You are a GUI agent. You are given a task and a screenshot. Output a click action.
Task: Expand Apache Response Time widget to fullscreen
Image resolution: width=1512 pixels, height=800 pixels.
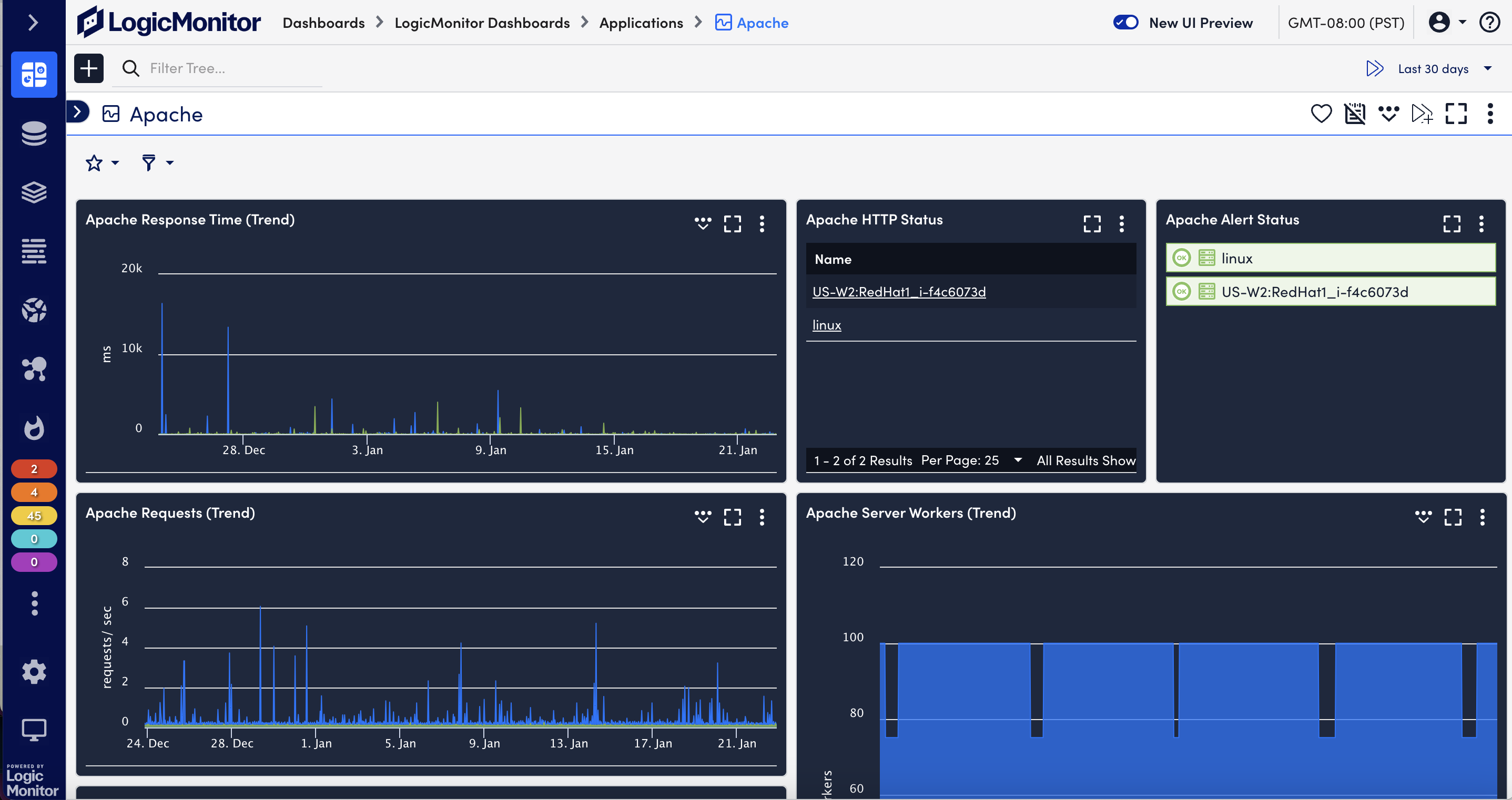coord(732,223)
